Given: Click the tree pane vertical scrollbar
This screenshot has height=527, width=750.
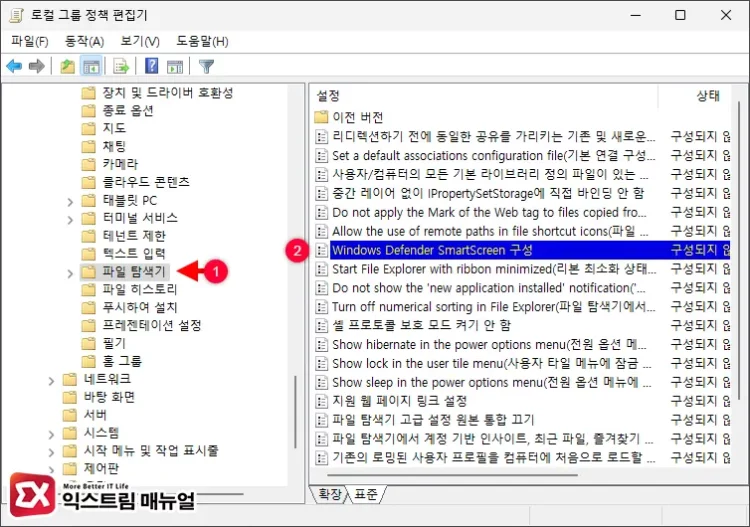Looking at the screenshot, I should [x=296, y=411].
